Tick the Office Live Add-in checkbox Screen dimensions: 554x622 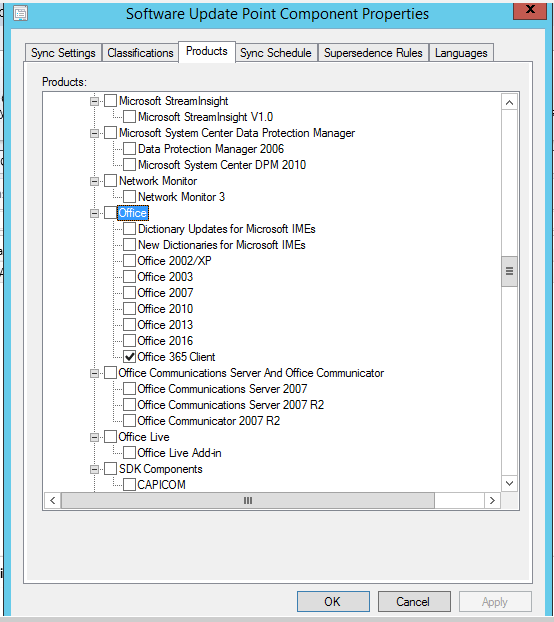pyautogui.click(x=129, y=453)
